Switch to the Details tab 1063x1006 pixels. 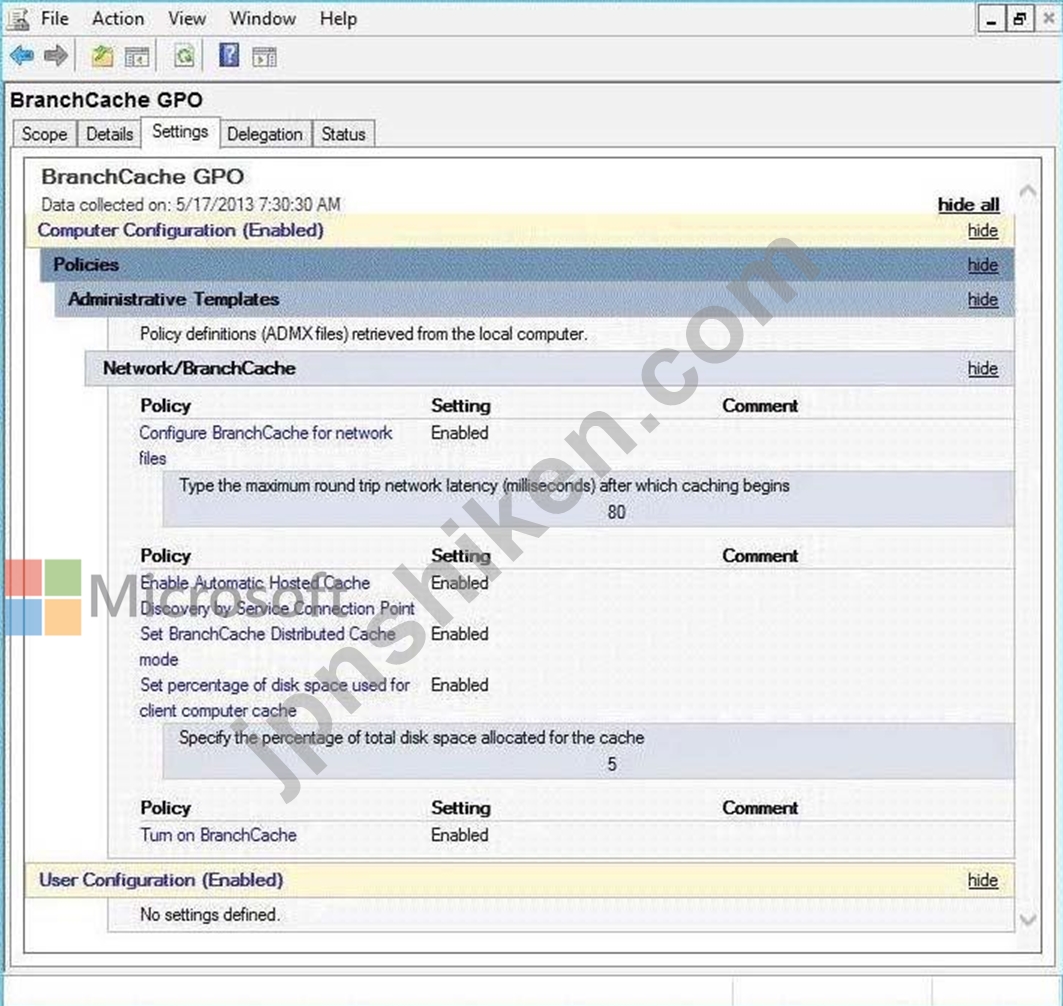click(110, 134)
